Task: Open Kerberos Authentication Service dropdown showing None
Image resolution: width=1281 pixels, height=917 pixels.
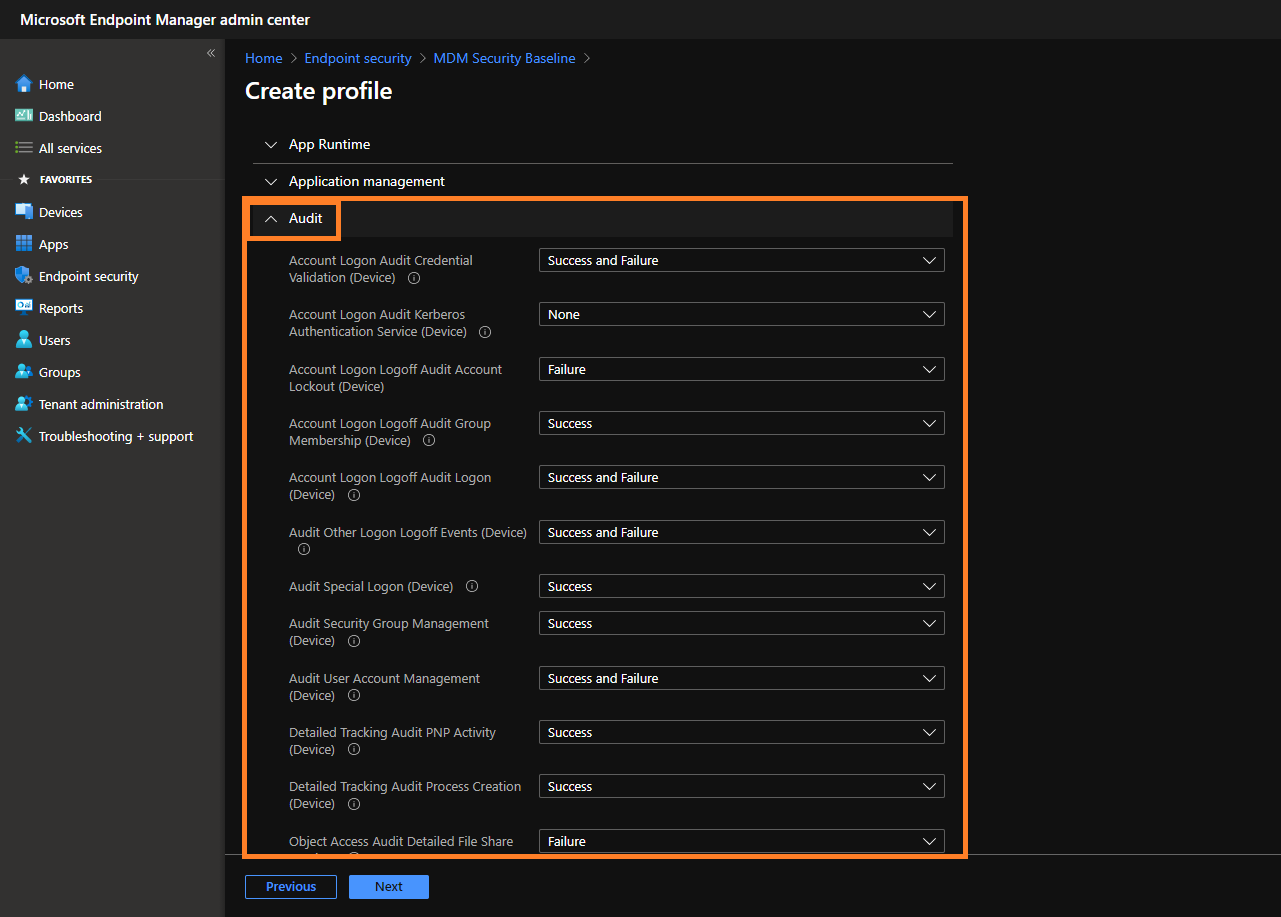Action: (x=741, y=314)
